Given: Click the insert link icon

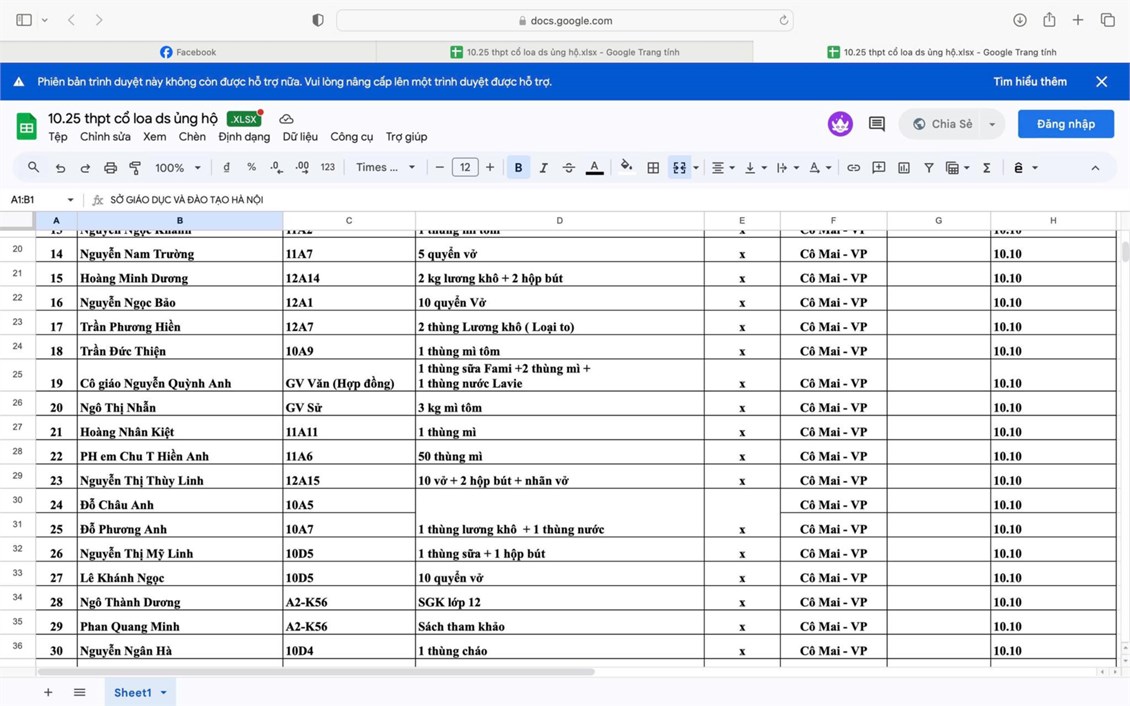Looking at the screenshot, I should point(853,168).
